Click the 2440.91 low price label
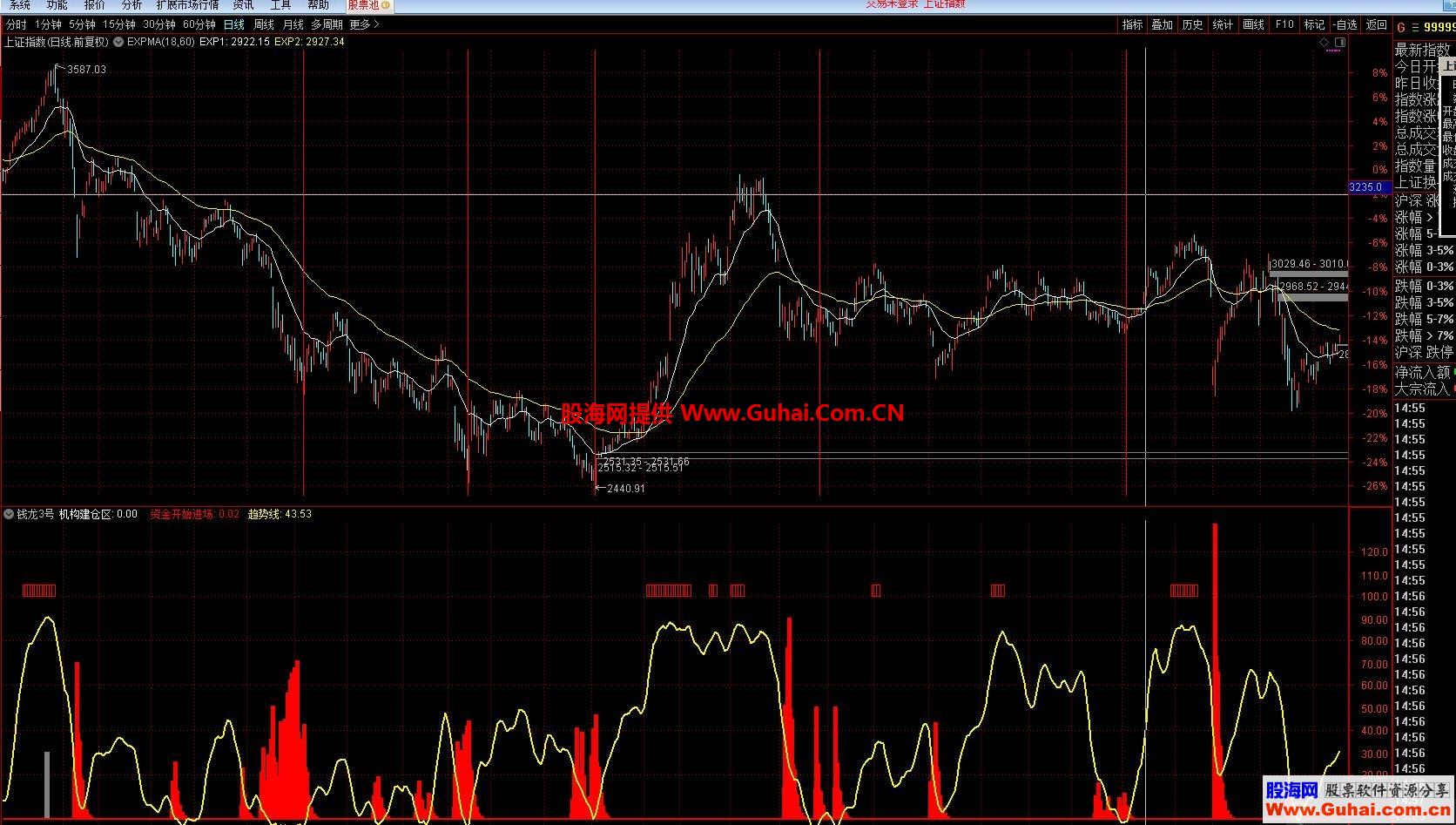 (626, 489)
